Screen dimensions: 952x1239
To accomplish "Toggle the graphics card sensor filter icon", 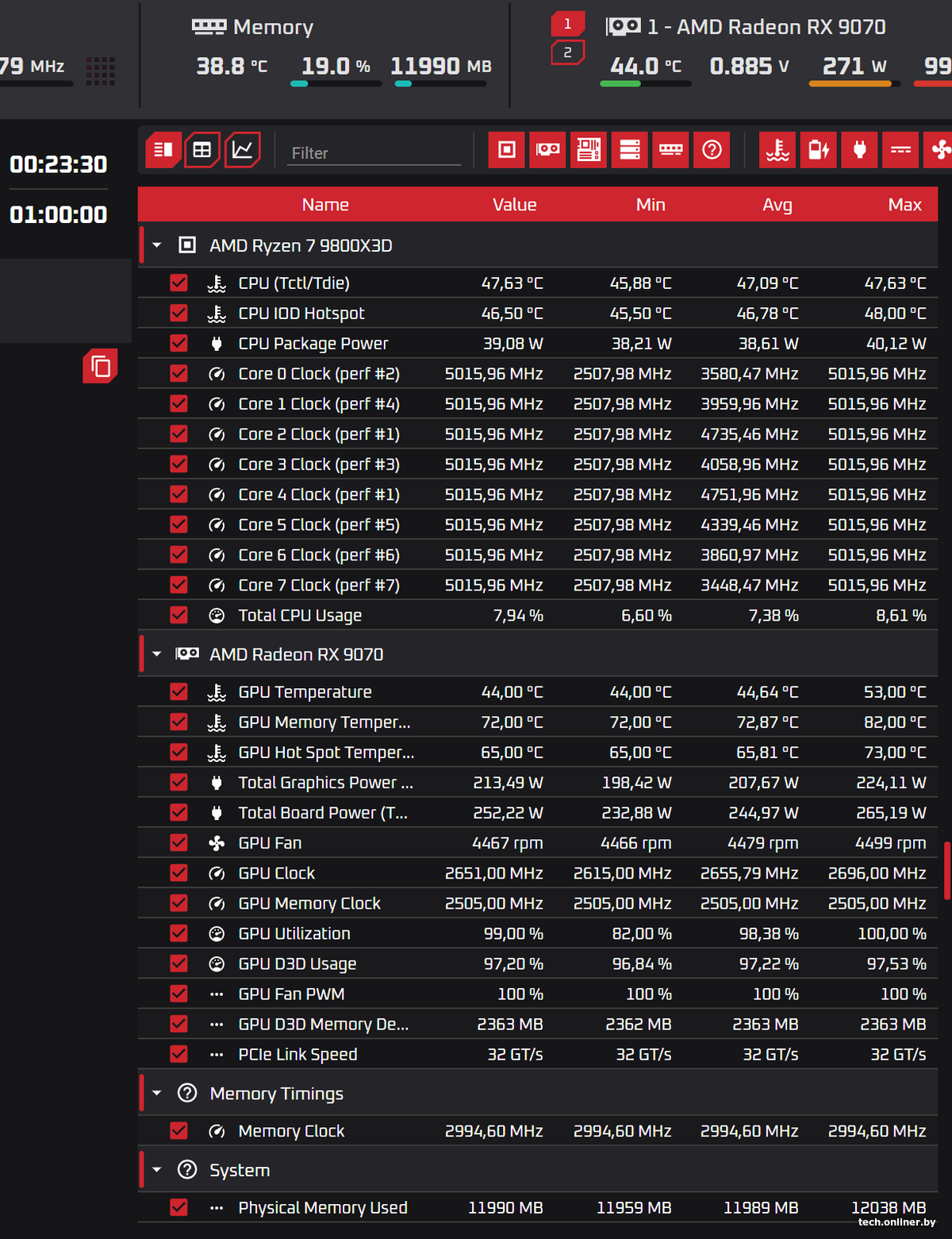I will click(547, 149).
